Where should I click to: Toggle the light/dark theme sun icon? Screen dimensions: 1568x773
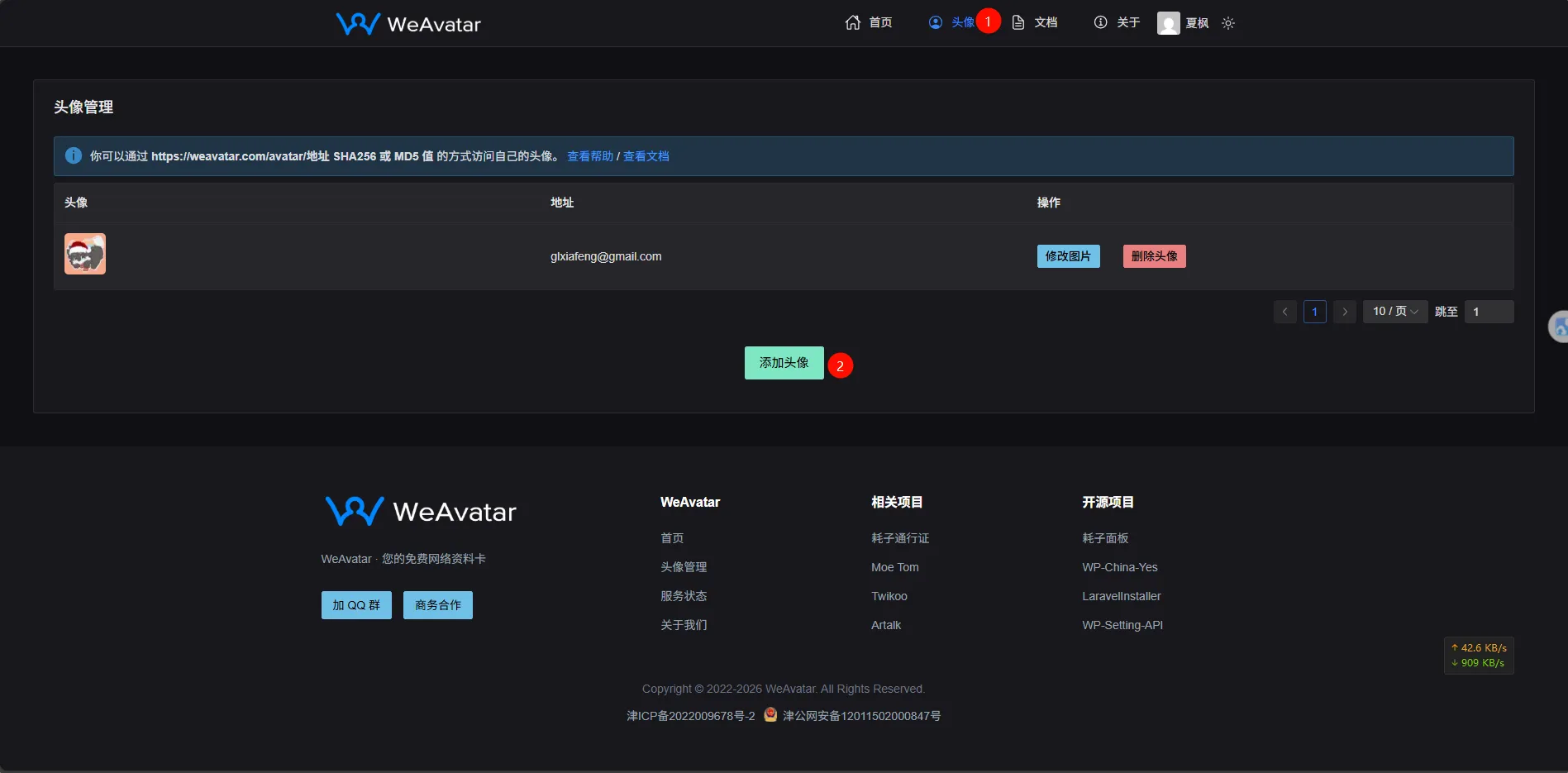click(x=1228, y=23)
